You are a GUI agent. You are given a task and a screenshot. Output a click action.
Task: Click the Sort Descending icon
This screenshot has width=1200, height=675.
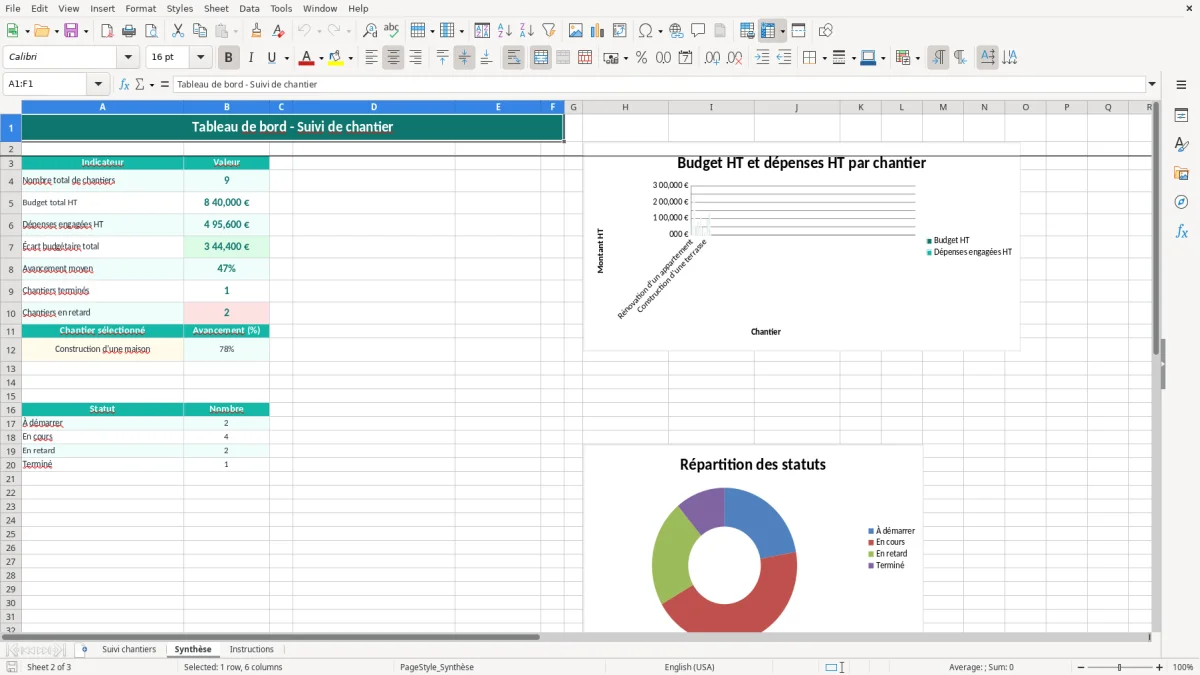[527, 31]
